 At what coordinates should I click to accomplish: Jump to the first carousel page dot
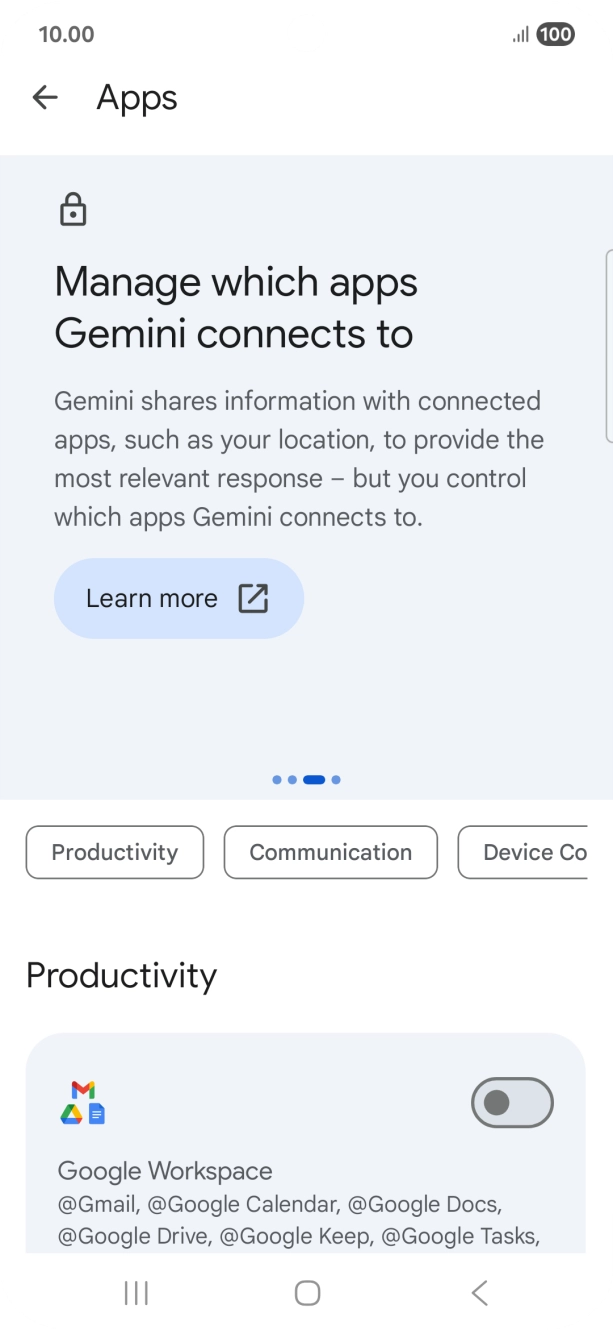coord(277,780)
